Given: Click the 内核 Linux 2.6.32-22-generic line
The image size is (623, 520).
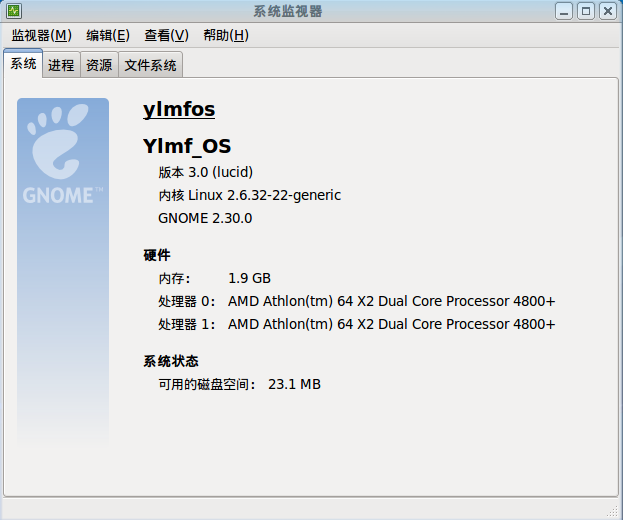Looking at the screenshot, I should click(x=249, y=195).
